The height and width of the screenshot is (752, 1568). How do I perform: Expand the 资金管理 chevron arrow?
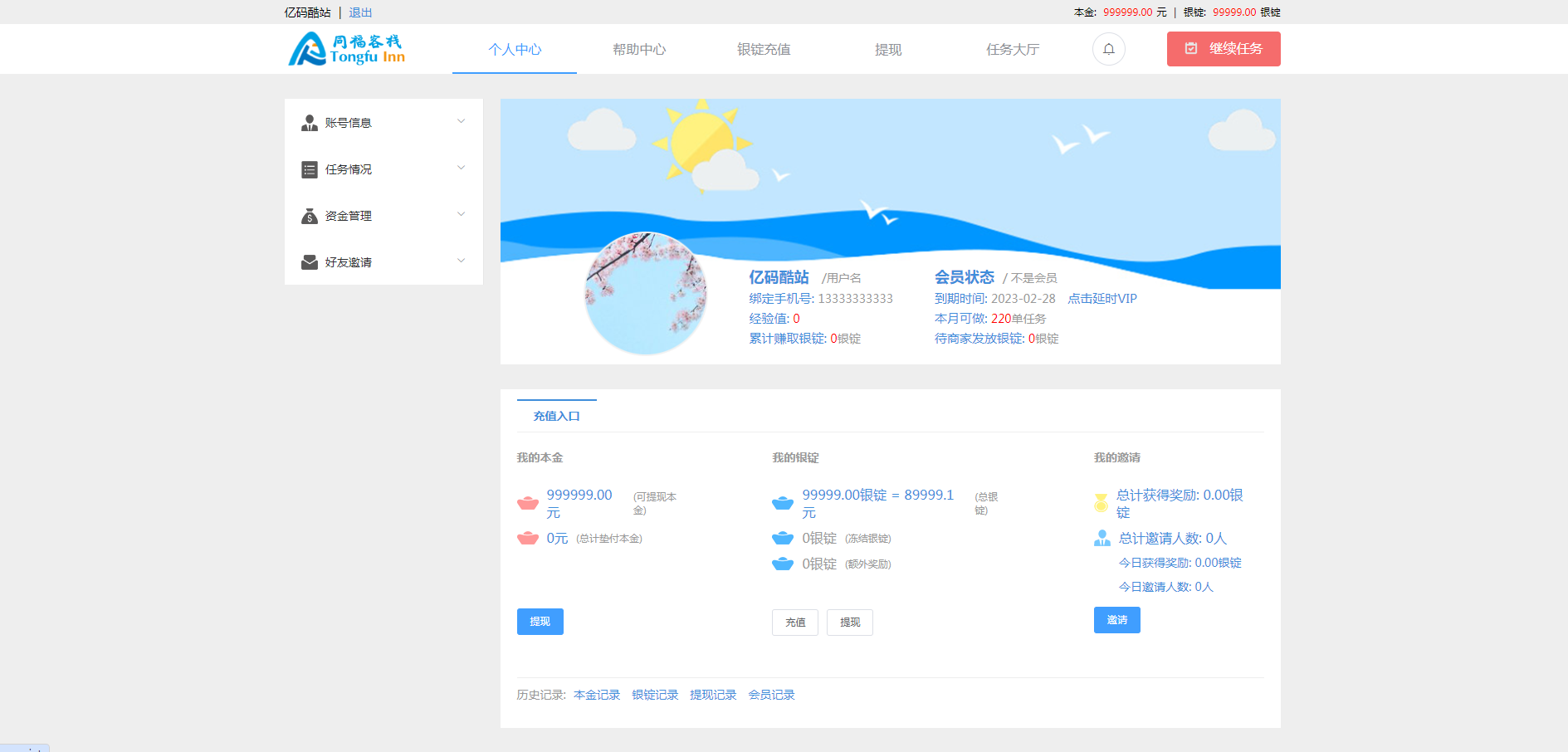click(462, 214)
